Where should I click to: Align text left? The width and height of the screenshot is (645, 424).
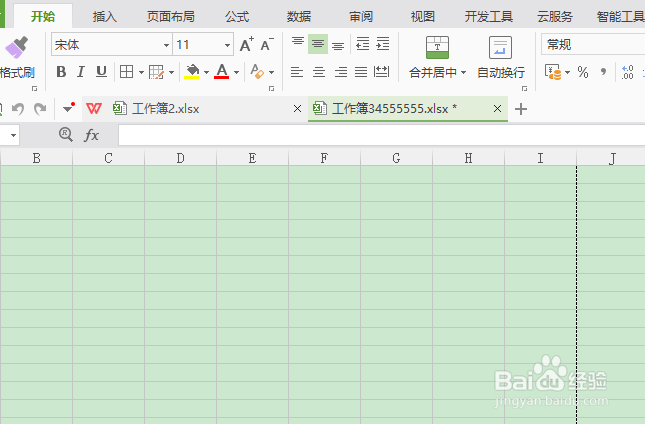[x=297, y=72]
